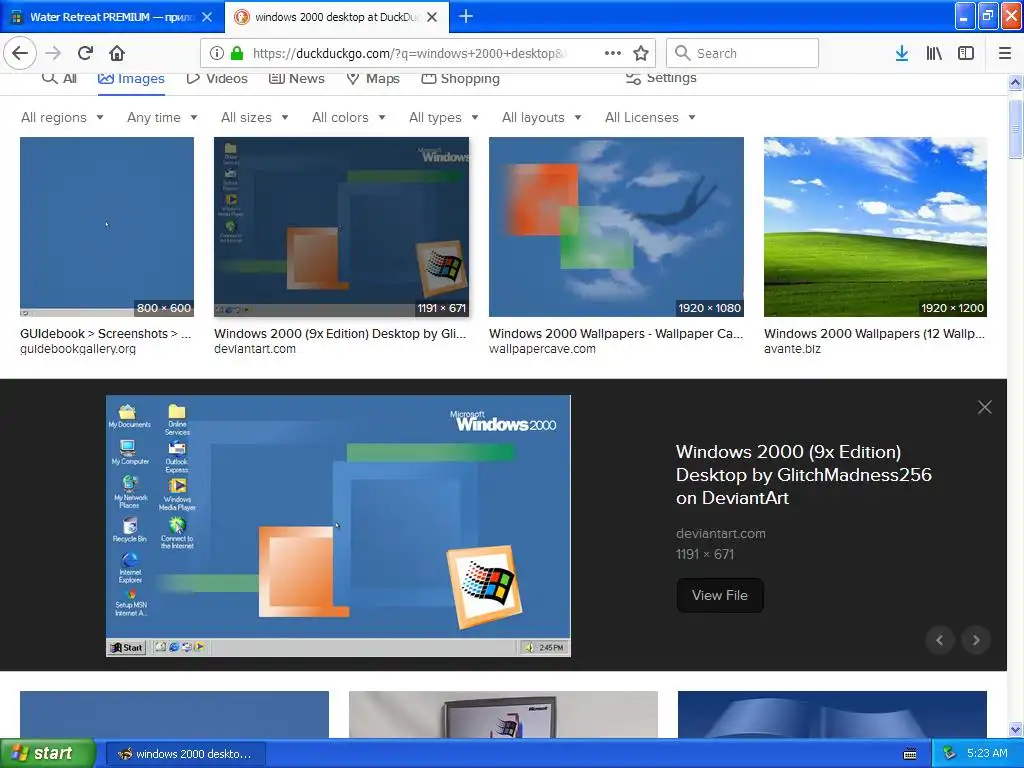Click the large Windows 2000 preview image
Viewport: 1024px width, 768px height.
pos(338,526)
